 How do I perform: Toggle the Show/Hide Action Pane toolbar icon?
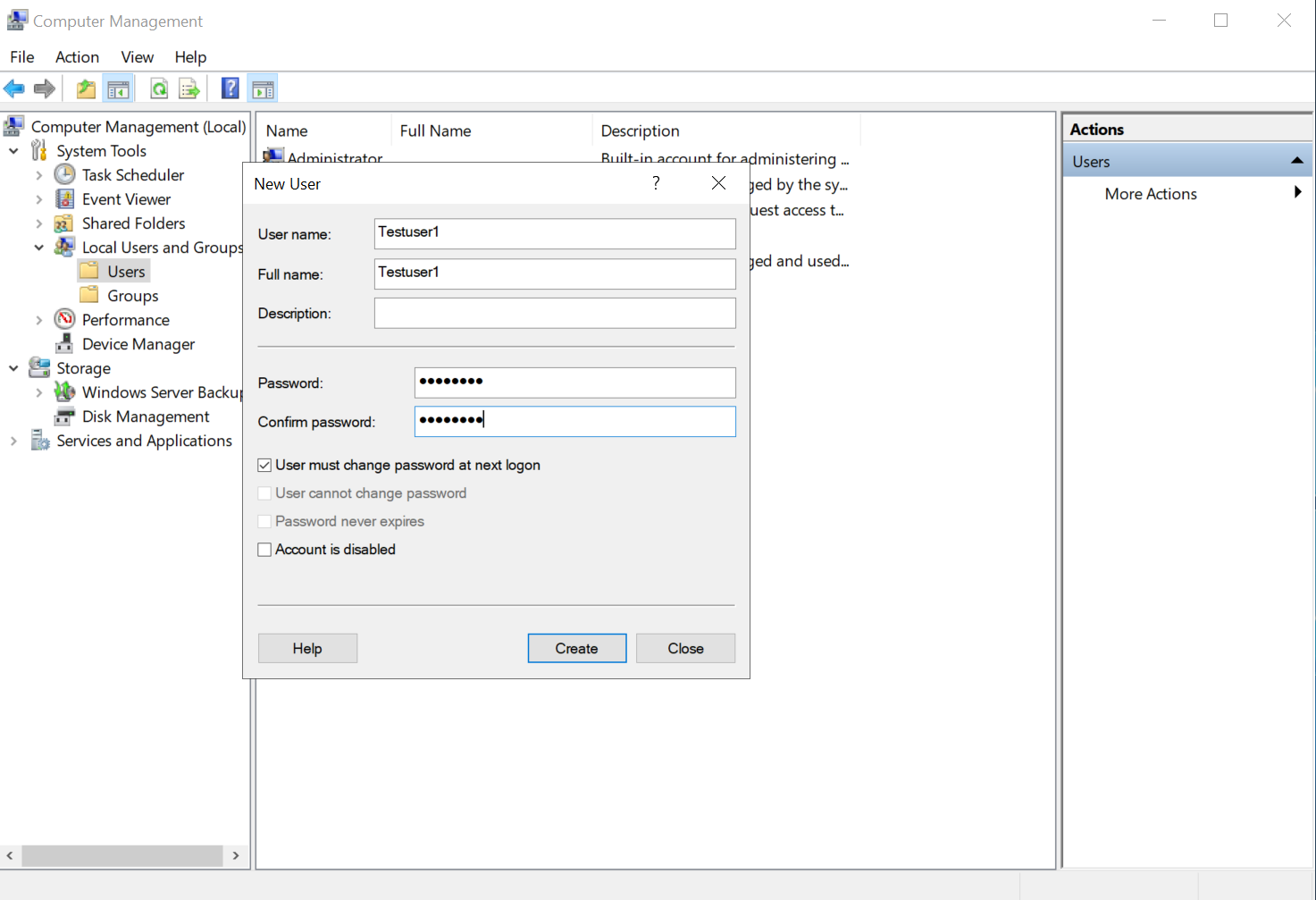click(x=263, y=88)
